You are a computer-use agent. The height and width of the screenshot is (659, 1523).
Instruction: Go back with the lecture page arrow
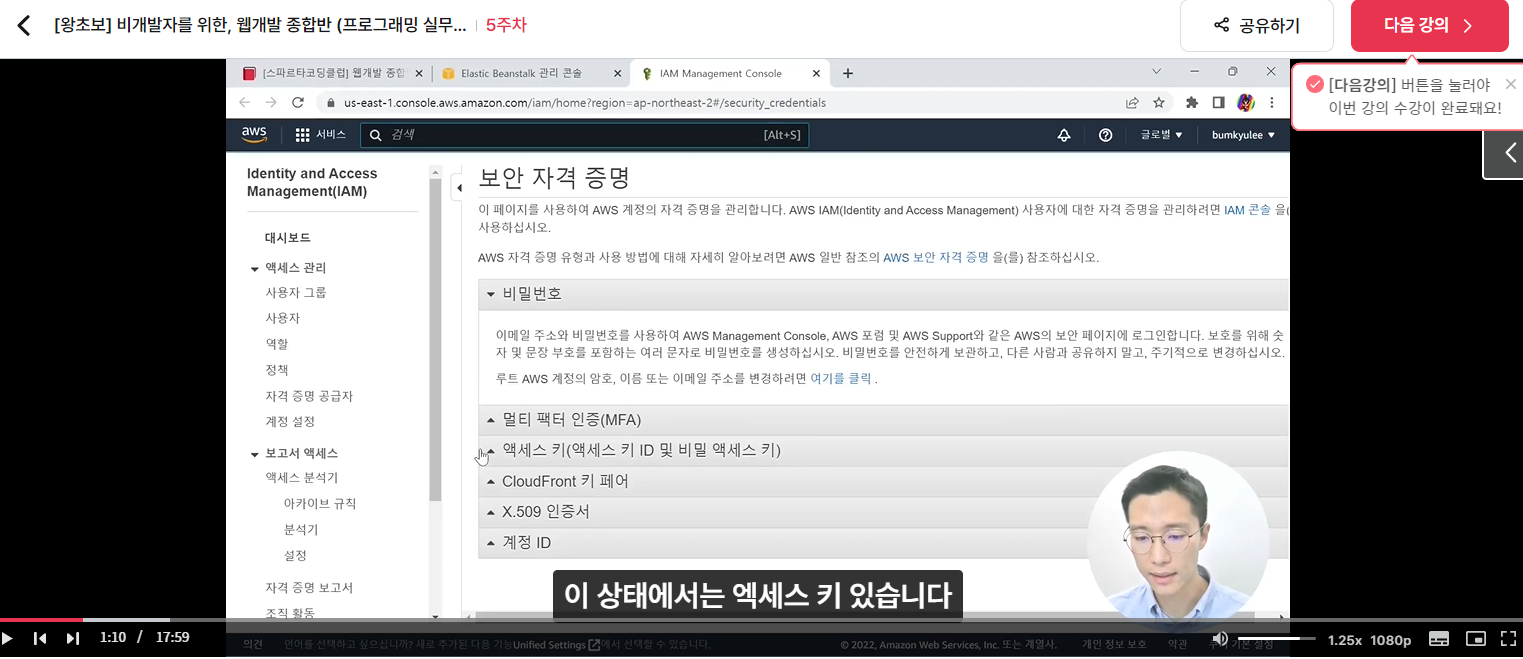[24, 25]
